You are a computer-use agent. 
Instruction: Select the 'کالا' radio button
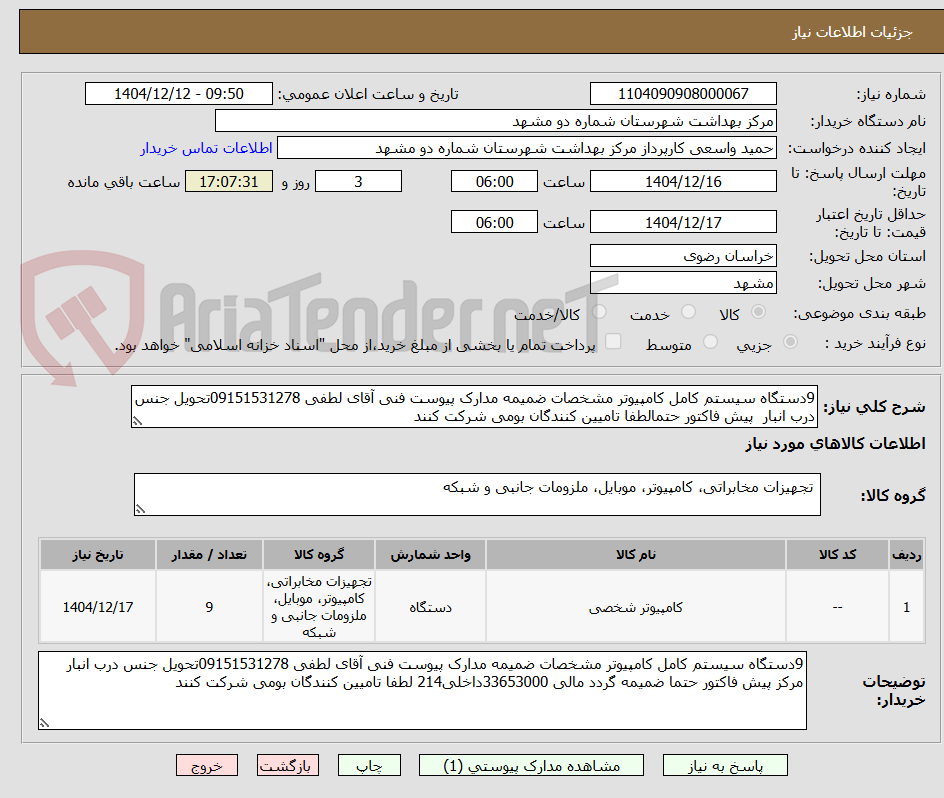coord(759,312)
